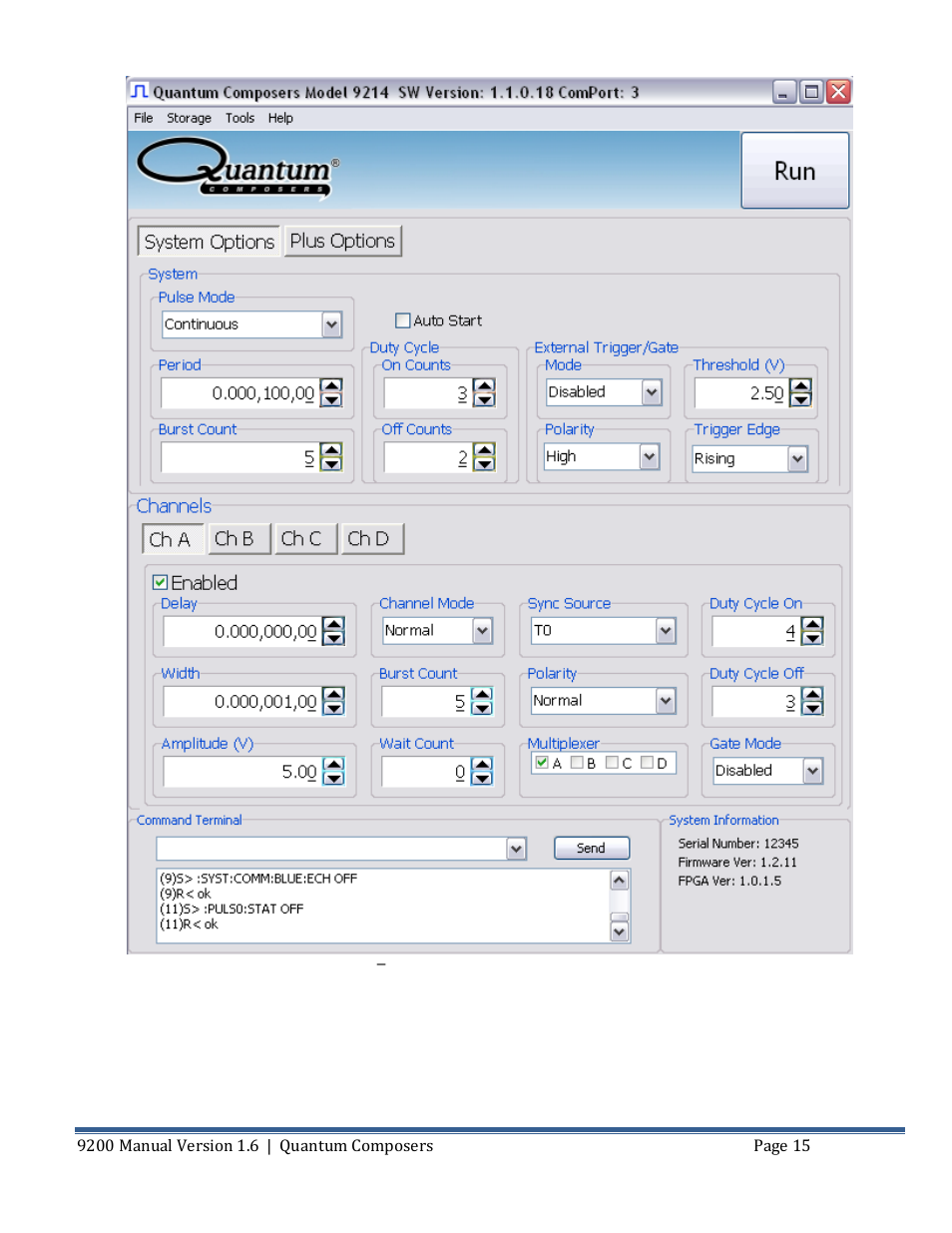This screenshot has height=1233, width=952.
Task: Click the Quantum Composers logo
Action: 238,168
